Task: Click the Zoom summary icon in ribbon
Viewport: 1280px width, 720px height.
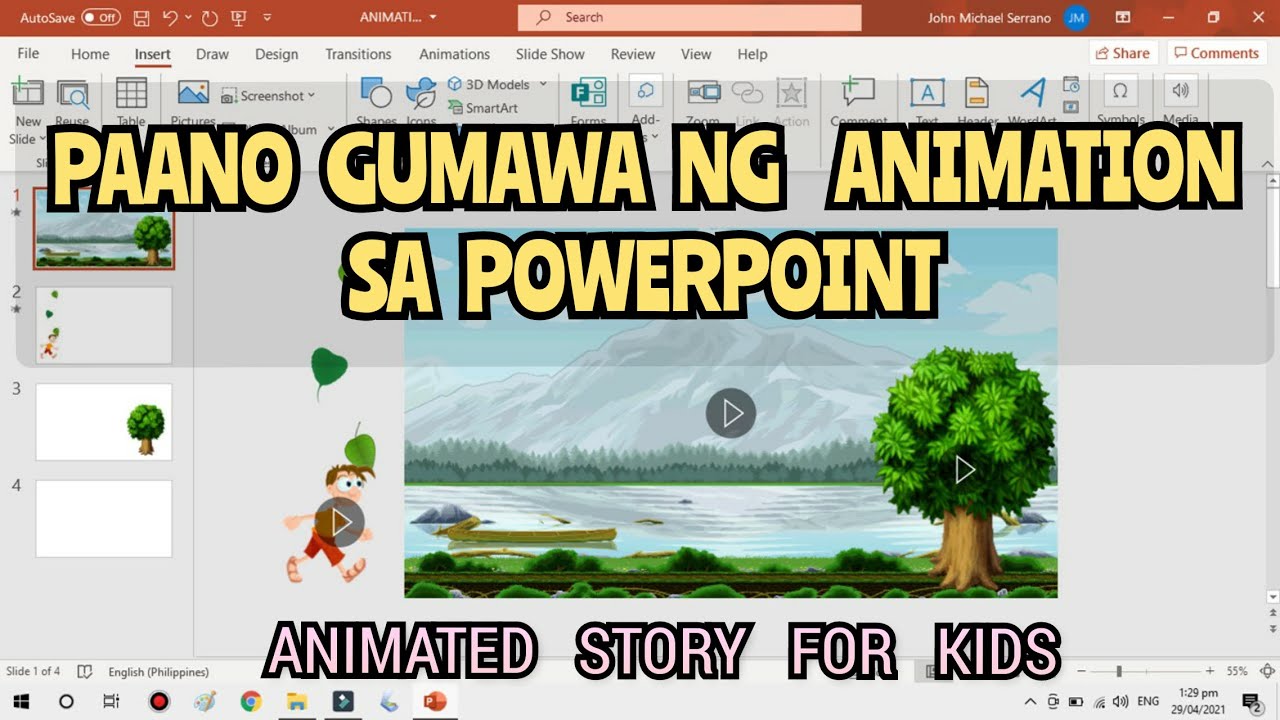Action: coord(704,93)
